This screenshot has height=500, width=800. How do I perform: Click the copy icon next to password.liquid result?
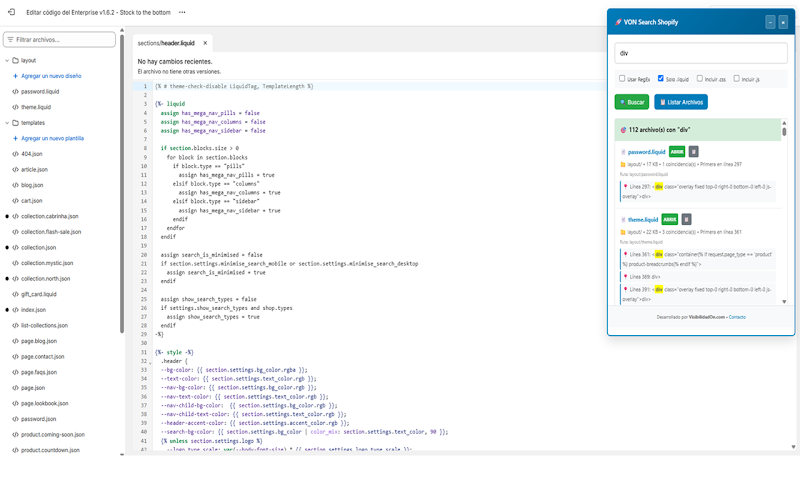(x=693, y=152)
